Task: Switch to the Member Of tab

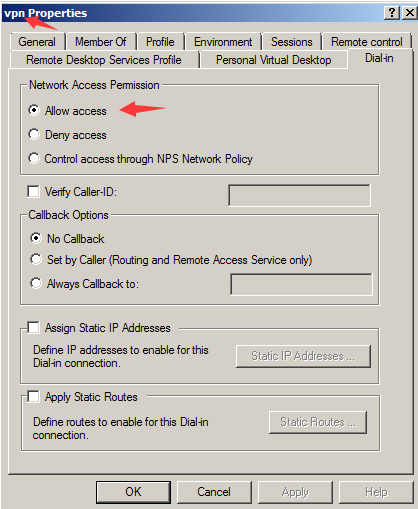Action: [101, 42]
